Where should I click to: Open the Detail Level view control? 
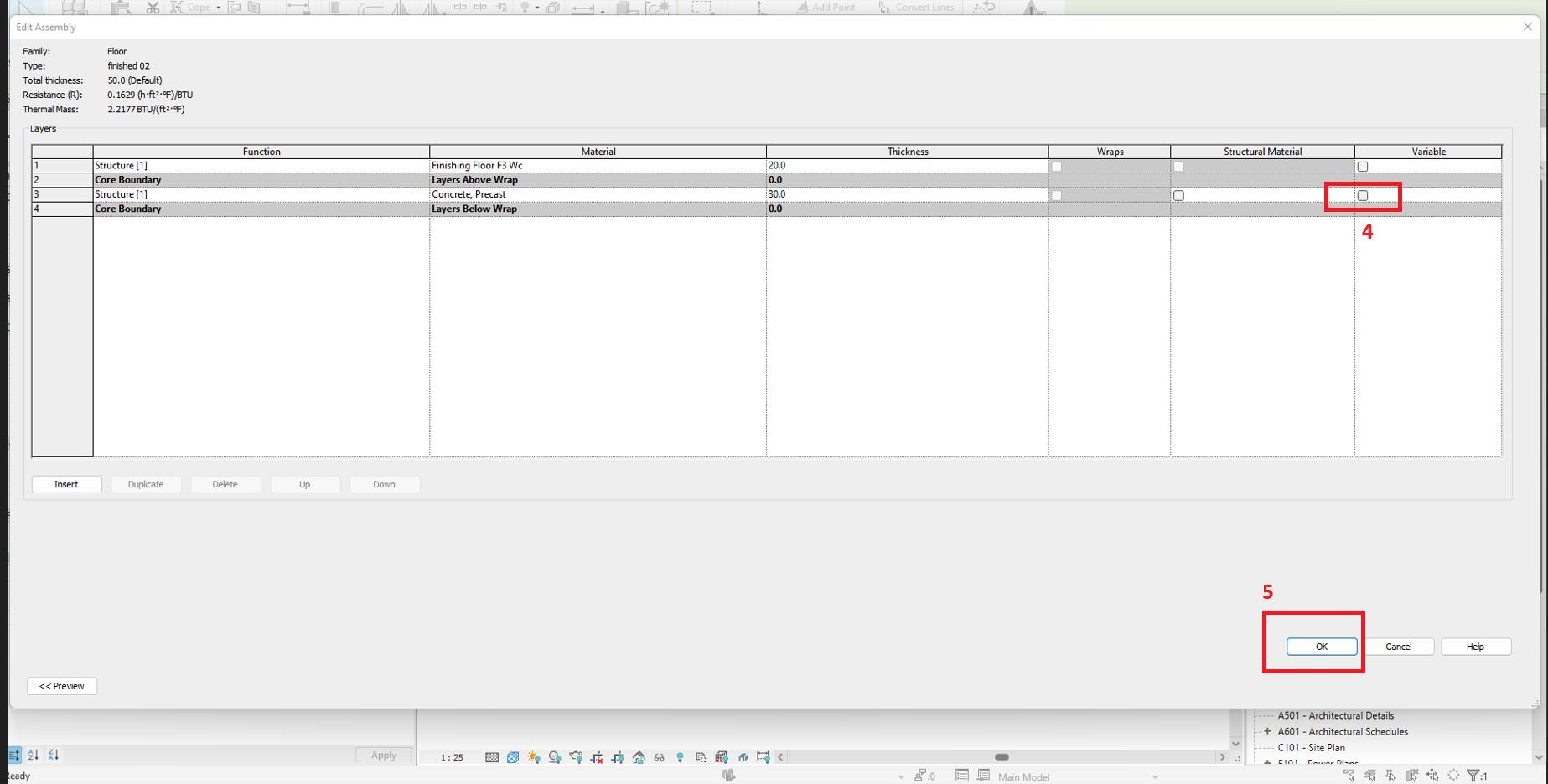[492, 757]
